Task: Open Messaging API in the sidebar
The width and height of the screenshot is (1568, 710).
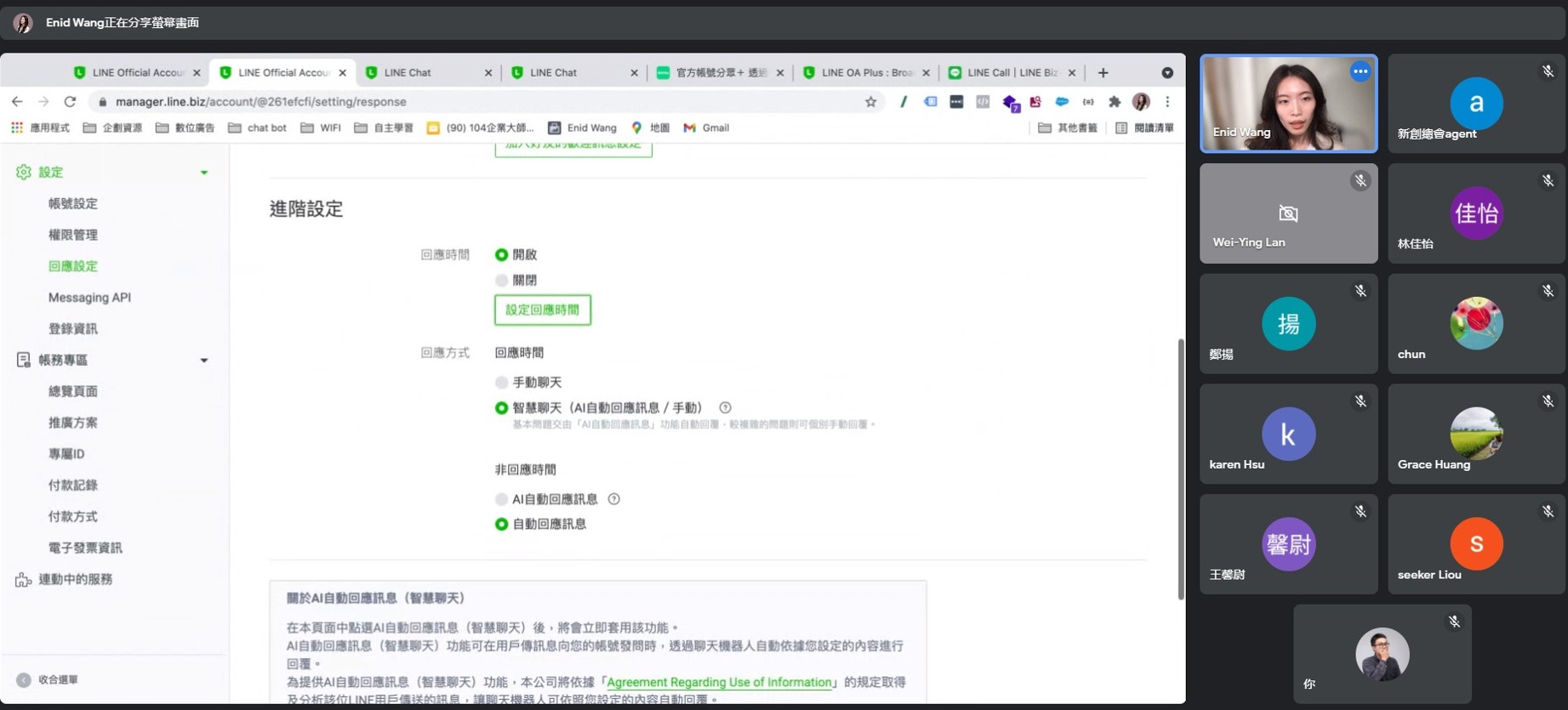Action: (89, 298)
